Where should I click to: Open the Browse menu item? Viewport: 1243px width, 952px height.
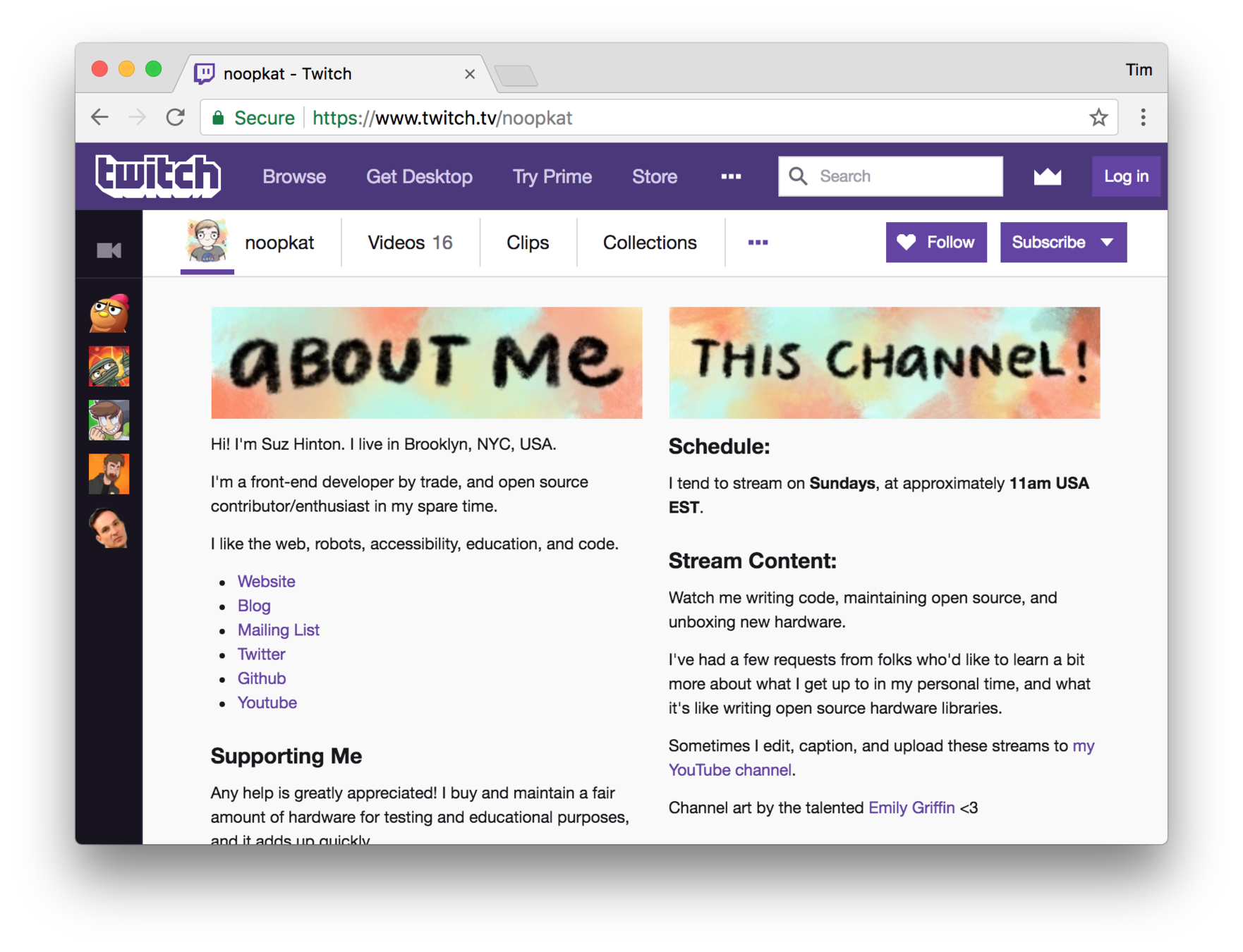294,176
